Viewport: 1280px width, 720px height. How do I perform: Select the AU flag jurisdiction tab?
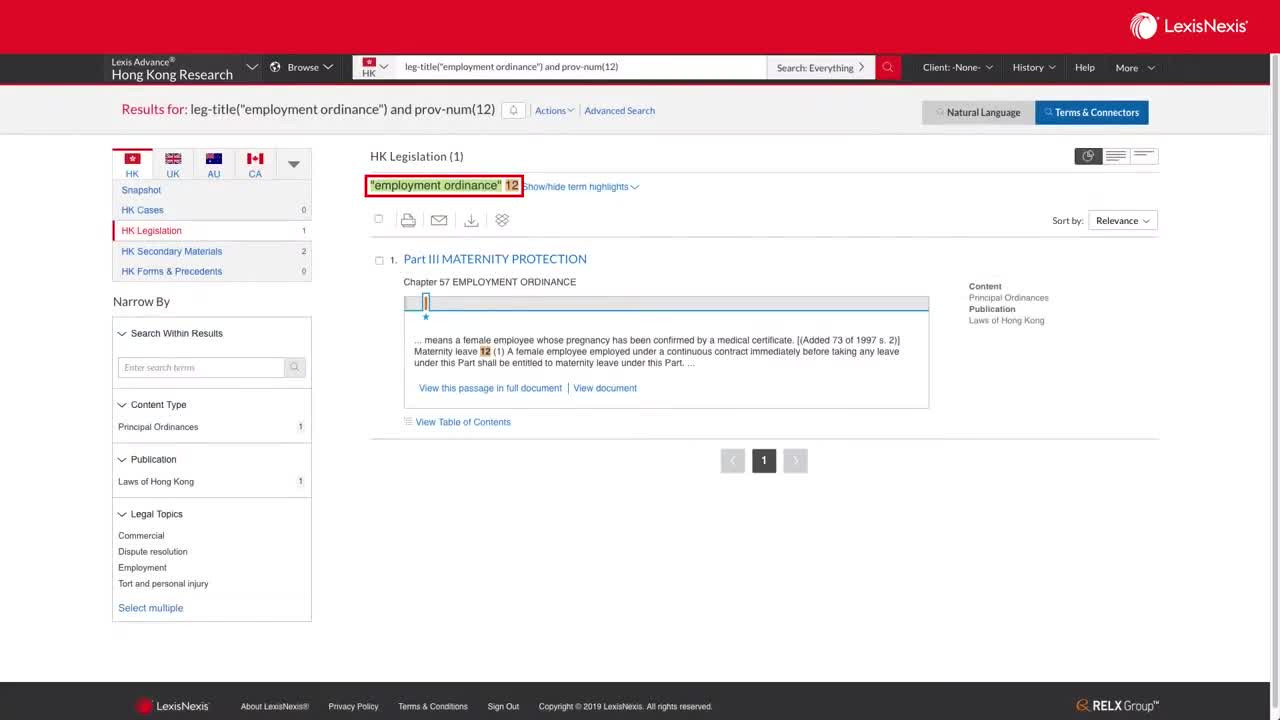click(x=214, y=165)
